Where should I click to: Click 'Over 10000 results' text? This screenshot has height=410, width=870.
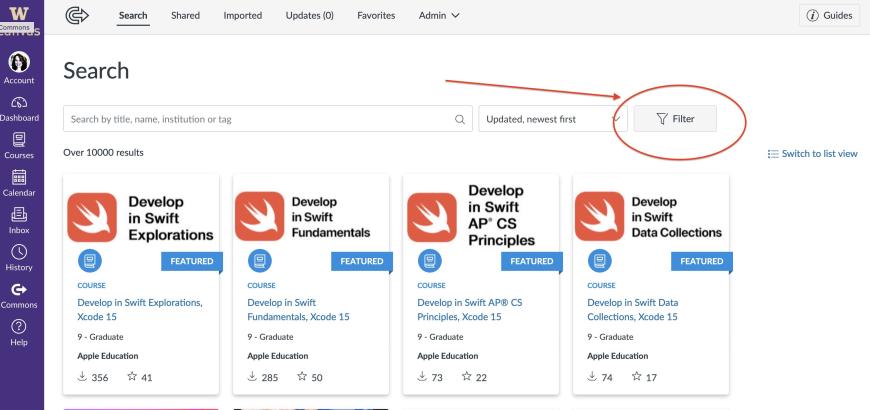coord(103,153)
